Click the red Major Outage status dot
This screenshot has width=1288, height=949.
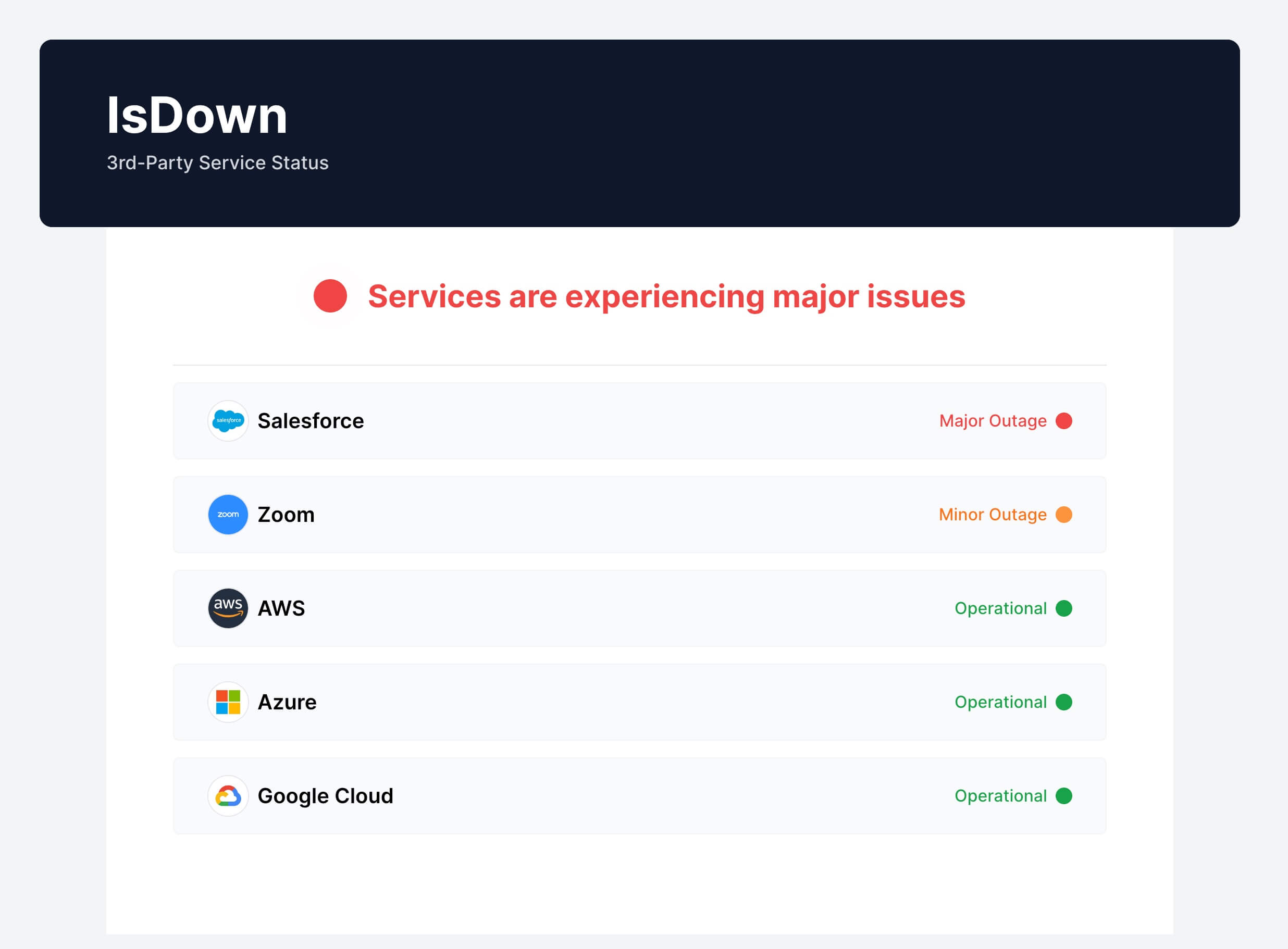click(1064, 420)
